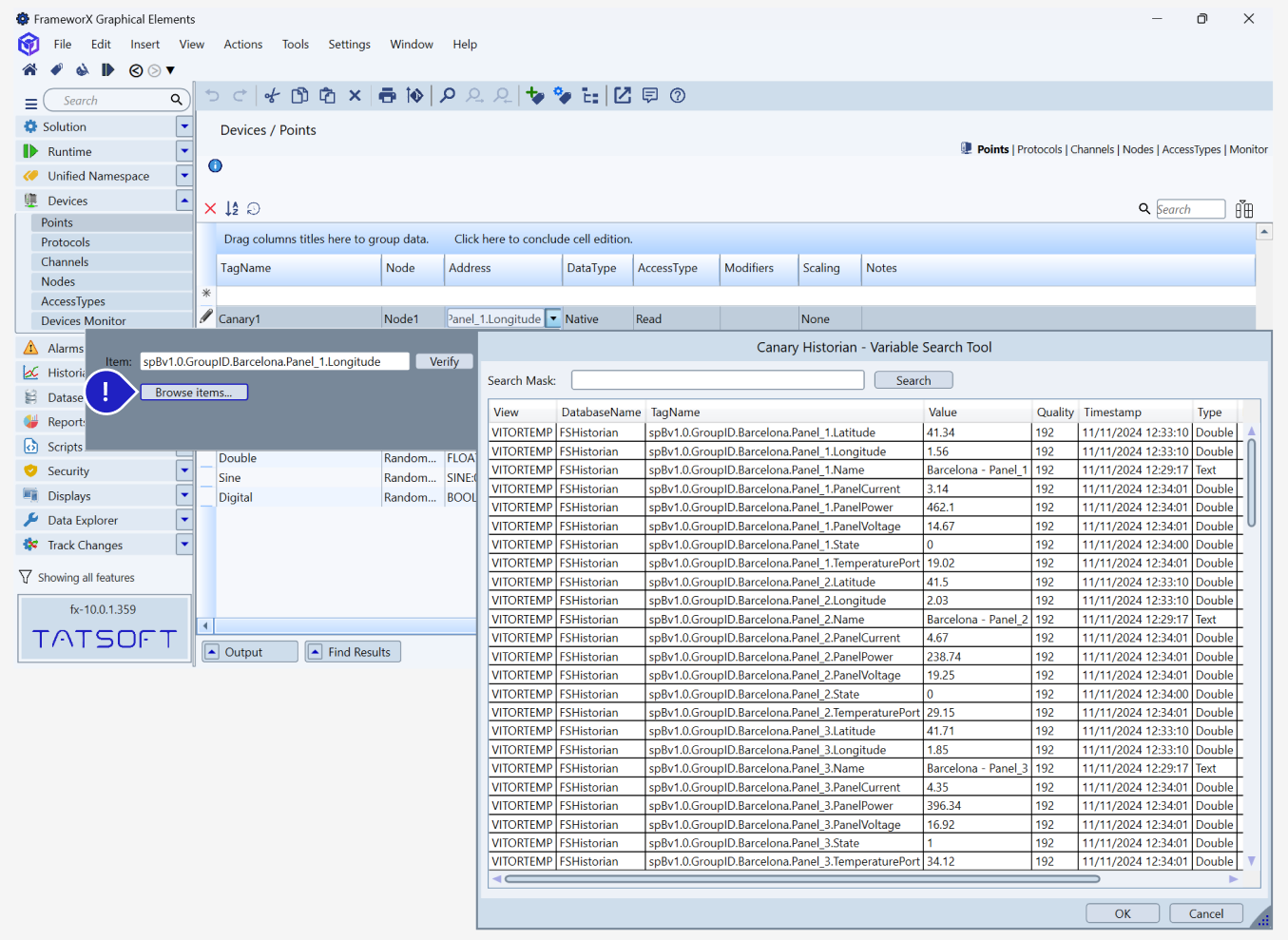The width and height of the screenshot is (1288, 940).
Task: Paste from clipboard icon
Action: (x=327, y=95)
